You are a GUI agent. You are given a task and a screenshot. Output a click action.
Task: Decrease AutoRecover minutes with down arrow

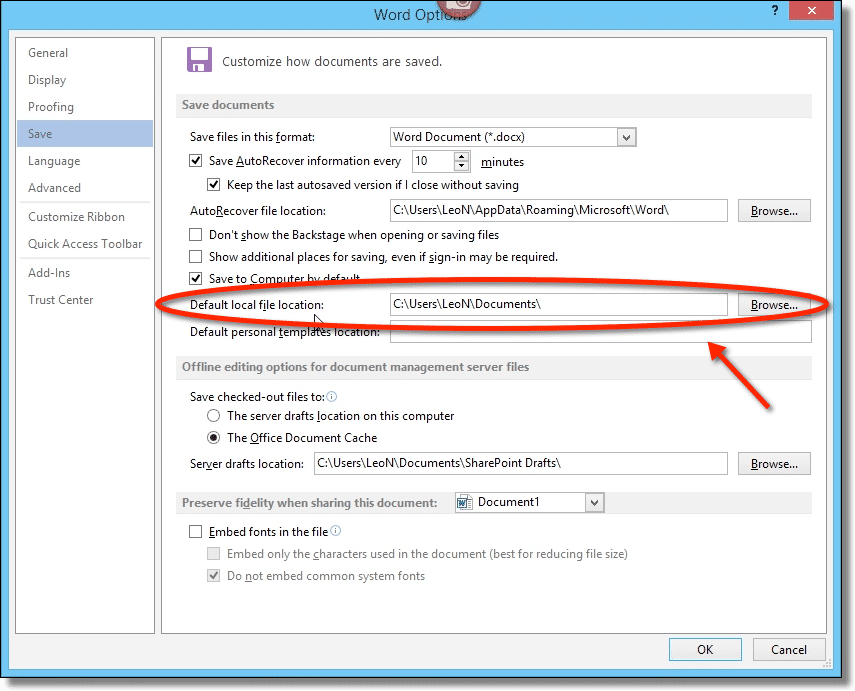coord(462,166)
